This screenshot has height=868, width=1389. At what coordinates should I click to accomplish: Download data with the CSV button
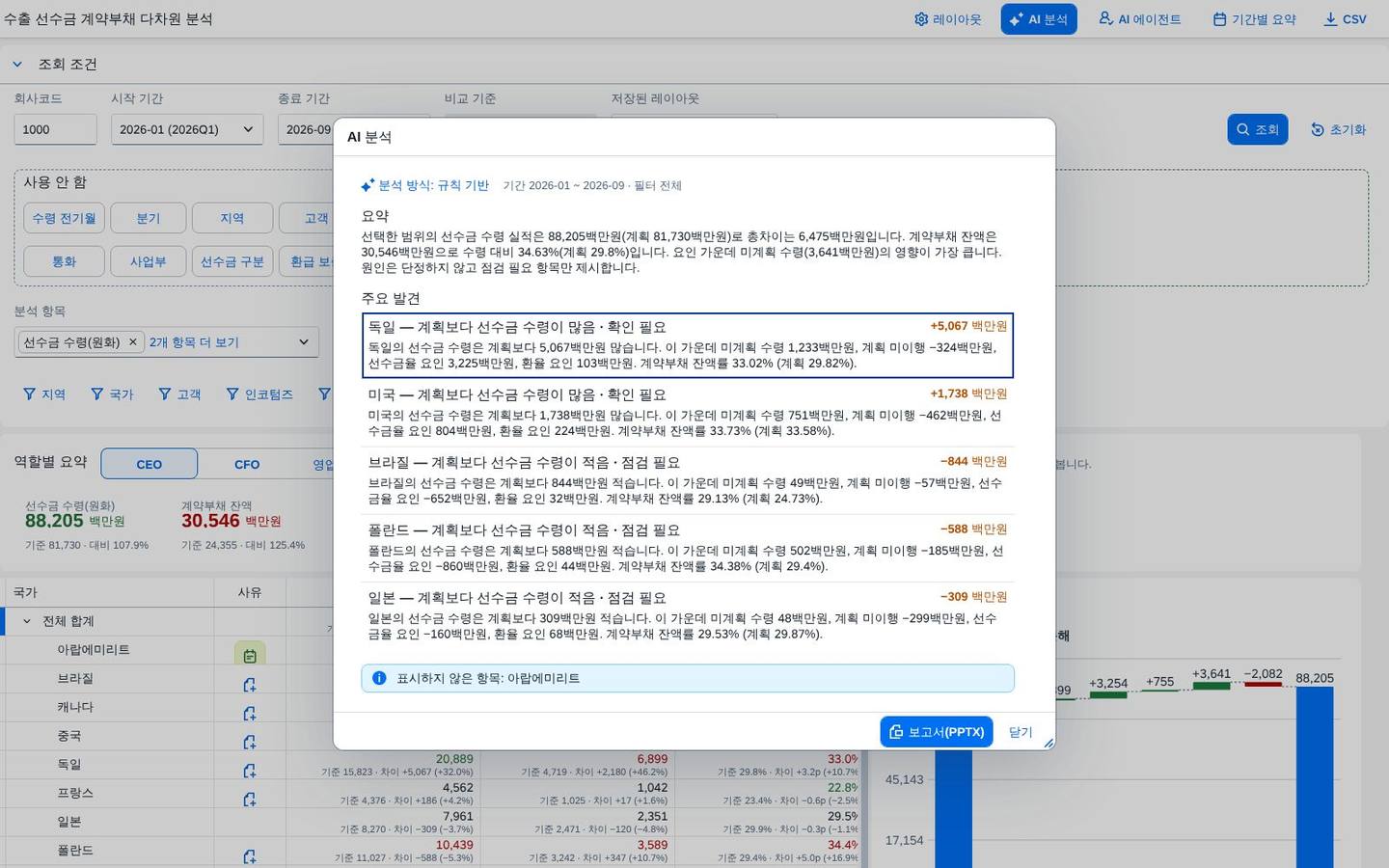(1345, 19)
